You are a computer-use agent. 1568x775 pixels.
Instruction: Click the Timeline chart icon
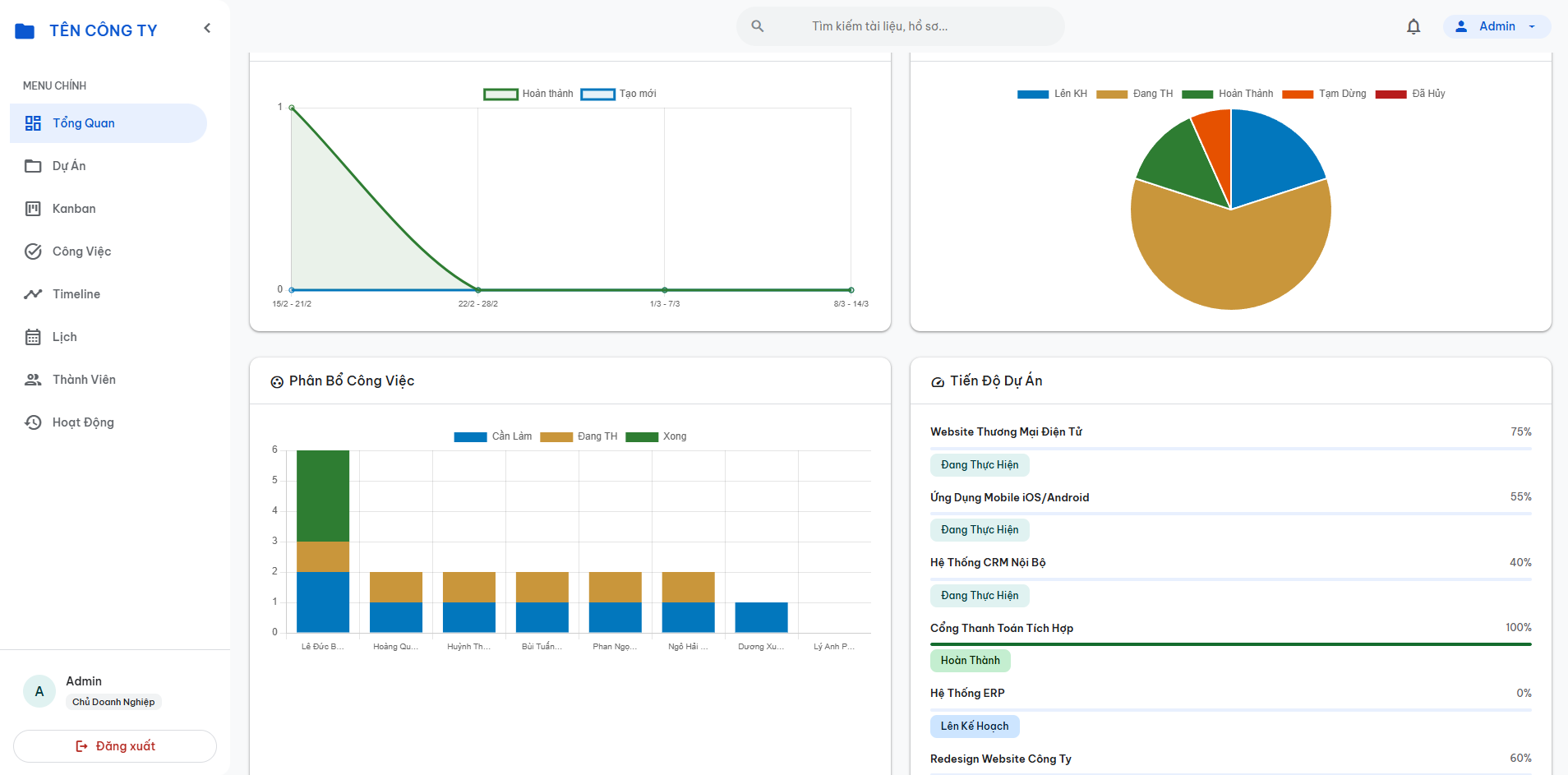point(33,294)
